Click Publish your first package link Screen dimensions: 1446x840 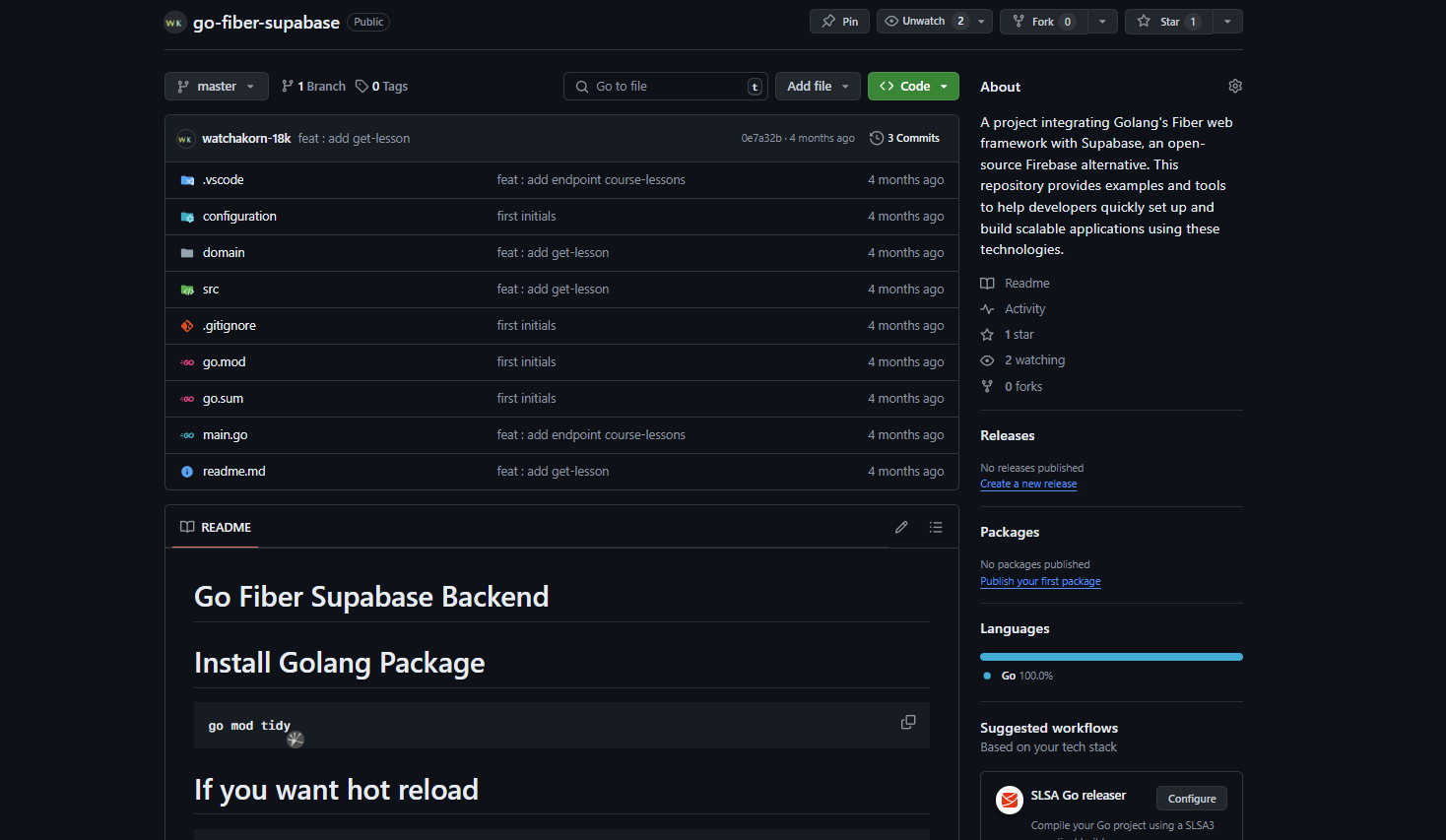point(1040,582)
